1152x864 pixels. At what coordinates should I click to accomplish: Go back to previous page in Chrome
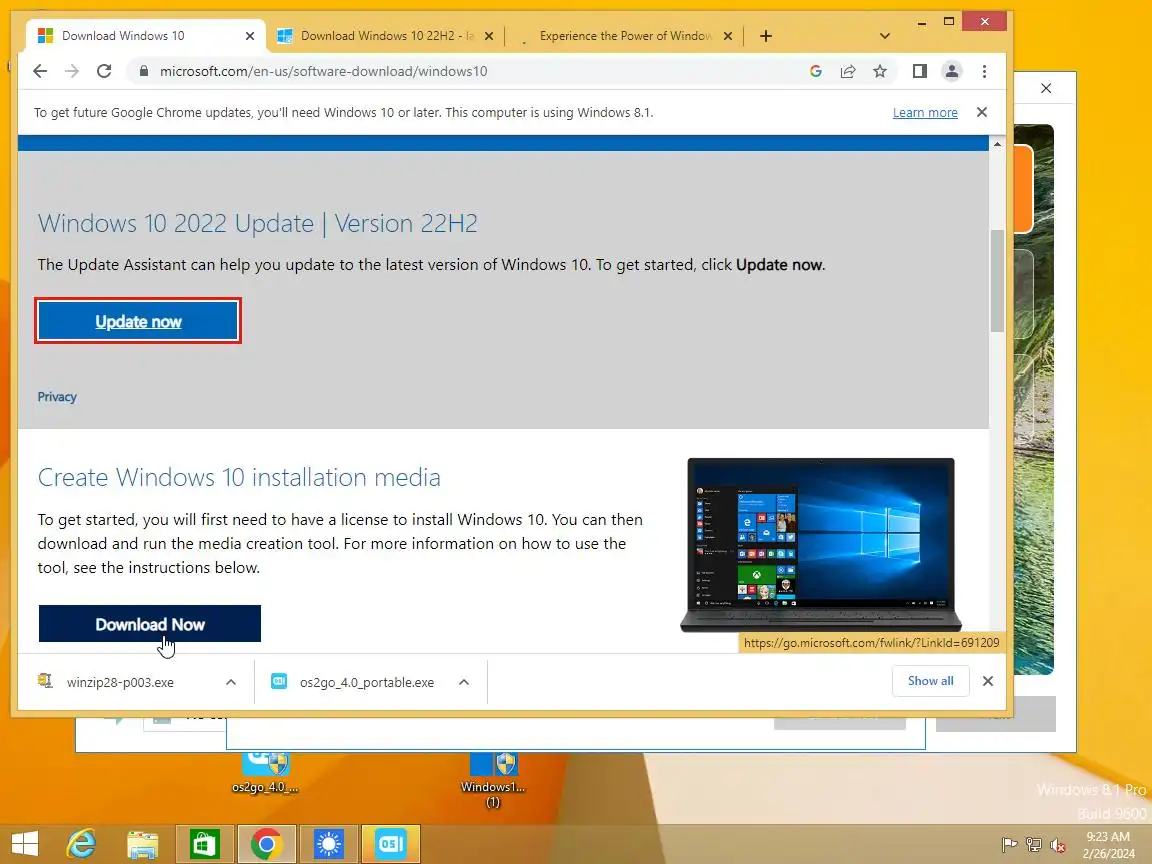40,71
